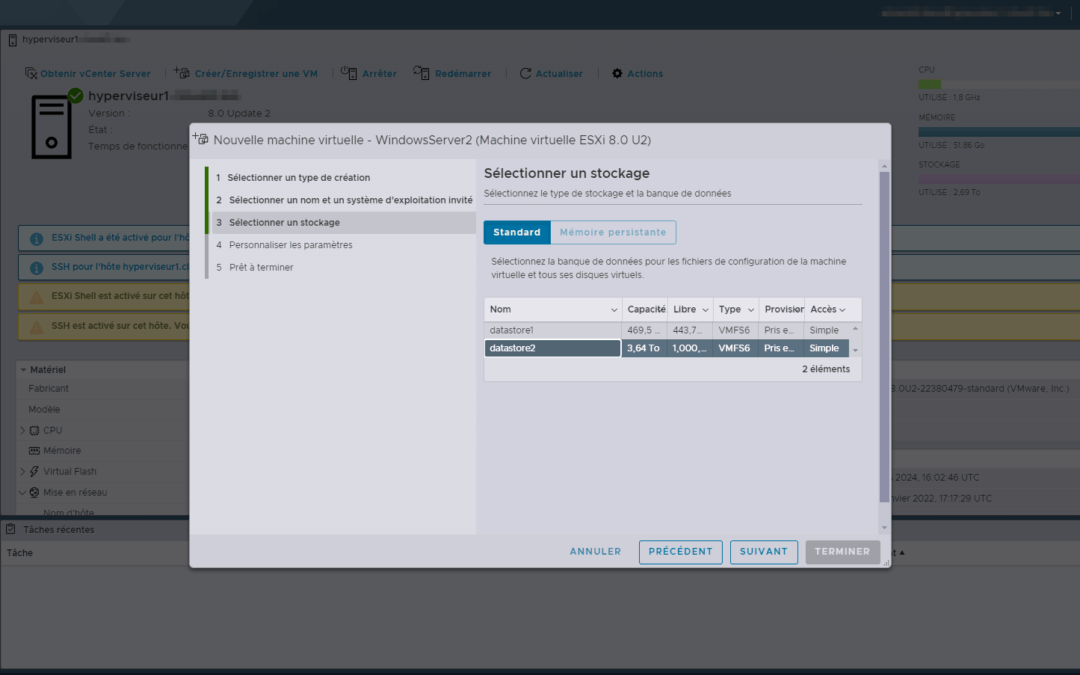The image size is (1080, 675).
Task: Open the Type column dropdown arrow
Action: (751, 310)
